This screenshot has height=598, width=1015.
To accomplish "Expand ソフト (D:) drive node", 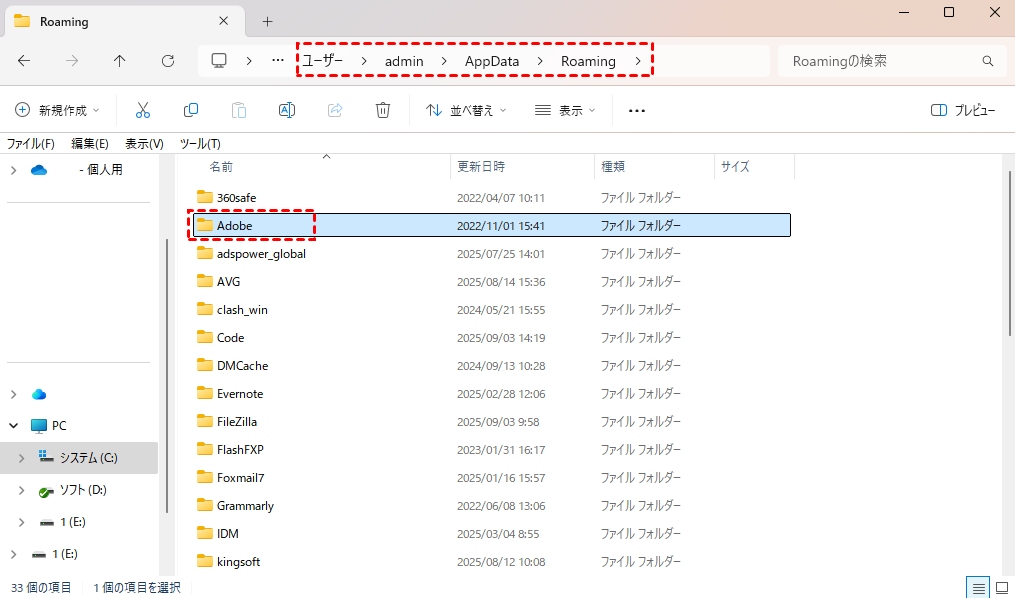I will 21,490.
